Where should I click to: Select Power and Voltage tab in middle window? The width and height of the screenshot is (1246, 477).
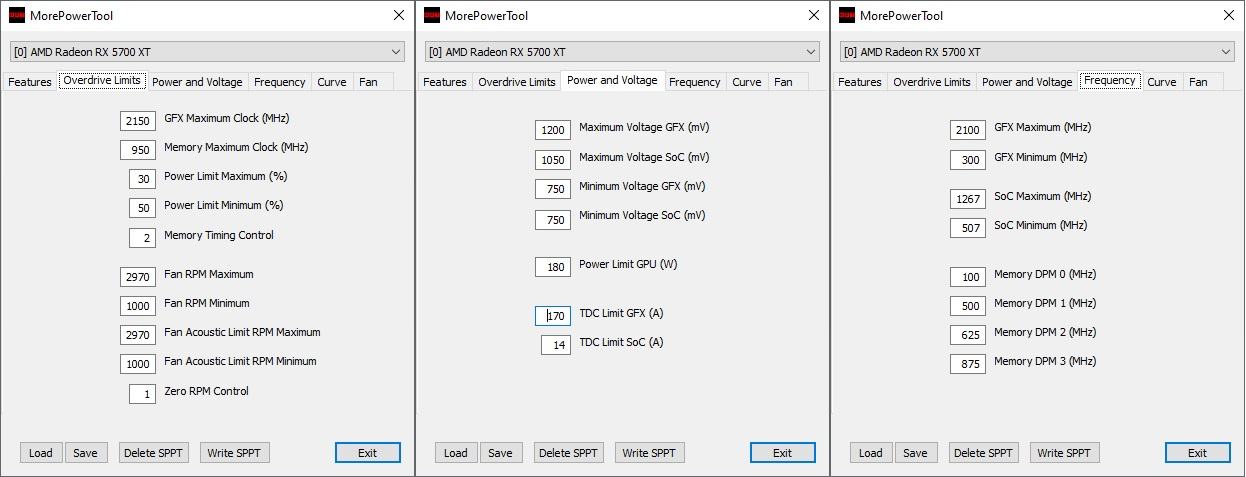(x=612, y=80)
